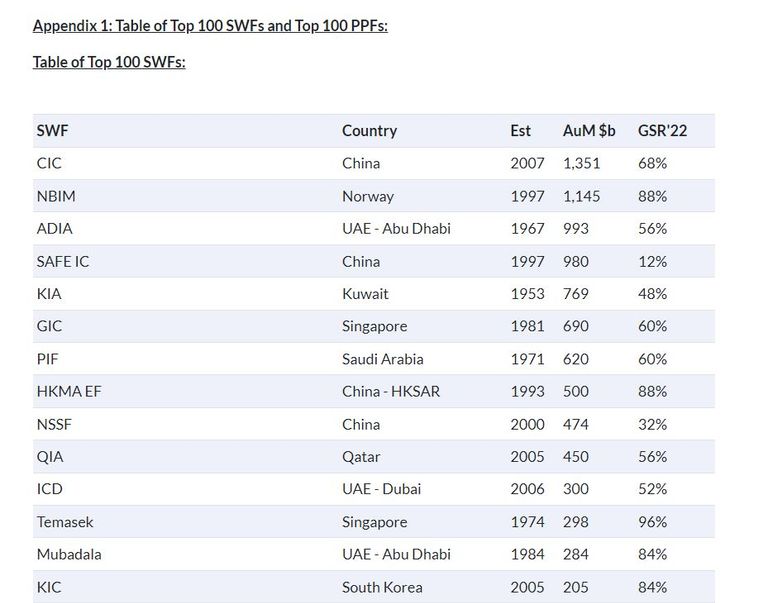The image size is (768, 603).
Task: Select South Korea country cell
Action: pos(382,587)
